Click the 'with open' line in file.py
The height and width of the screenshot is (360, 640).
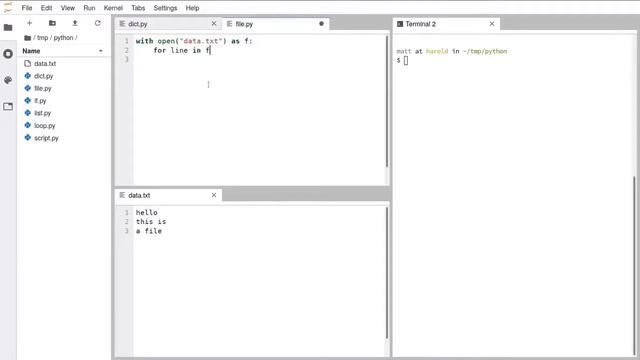click(x=194, y=41)
